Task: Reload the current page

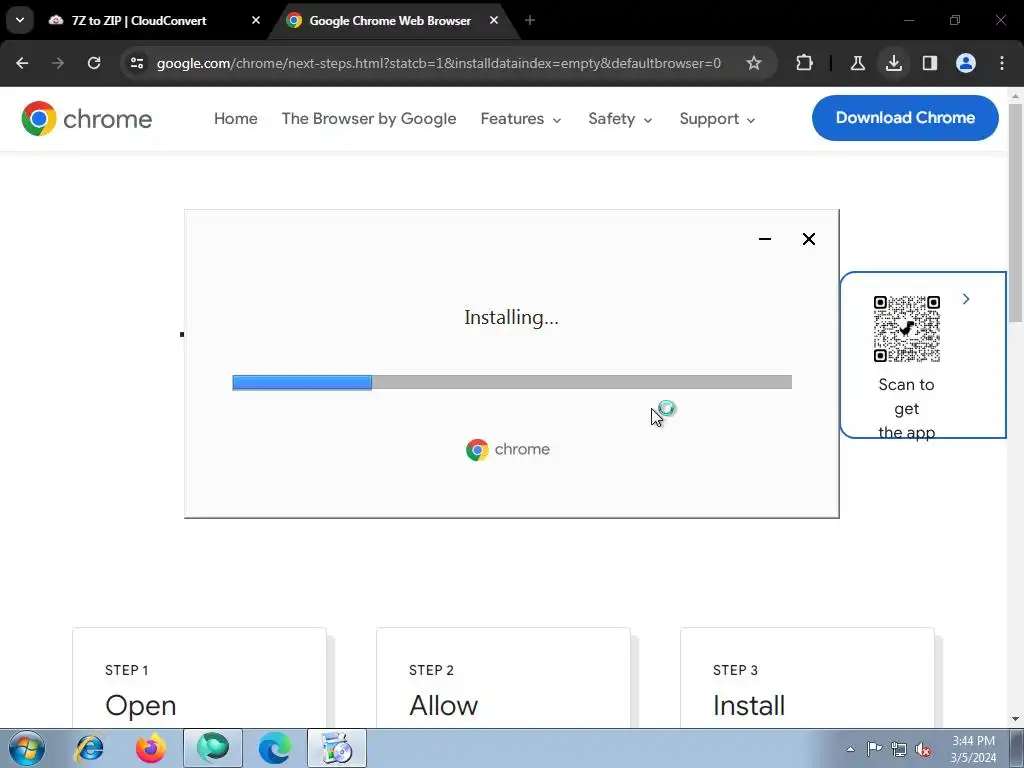Action: 94,63
